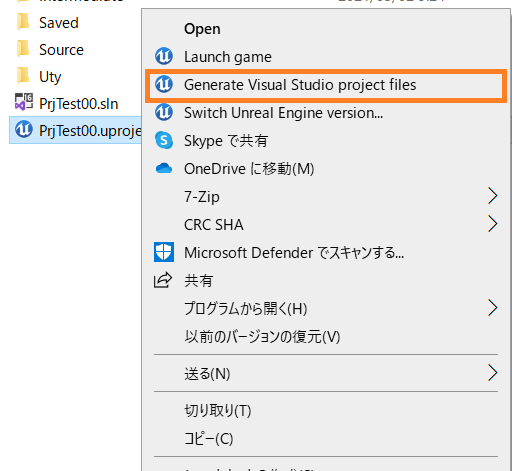Open 送る(N) menu entry
512x471 pixels.
[x=207, y=374]
